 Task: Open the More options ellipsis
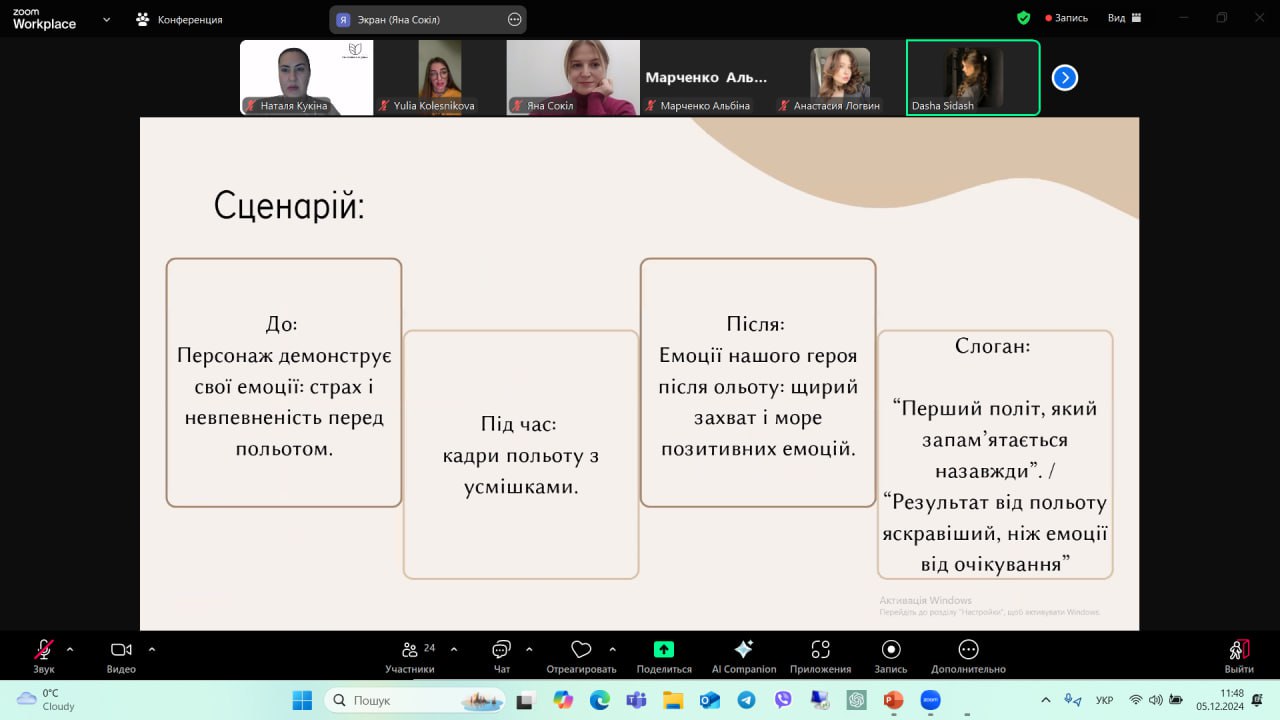click(x=968, y=655)
